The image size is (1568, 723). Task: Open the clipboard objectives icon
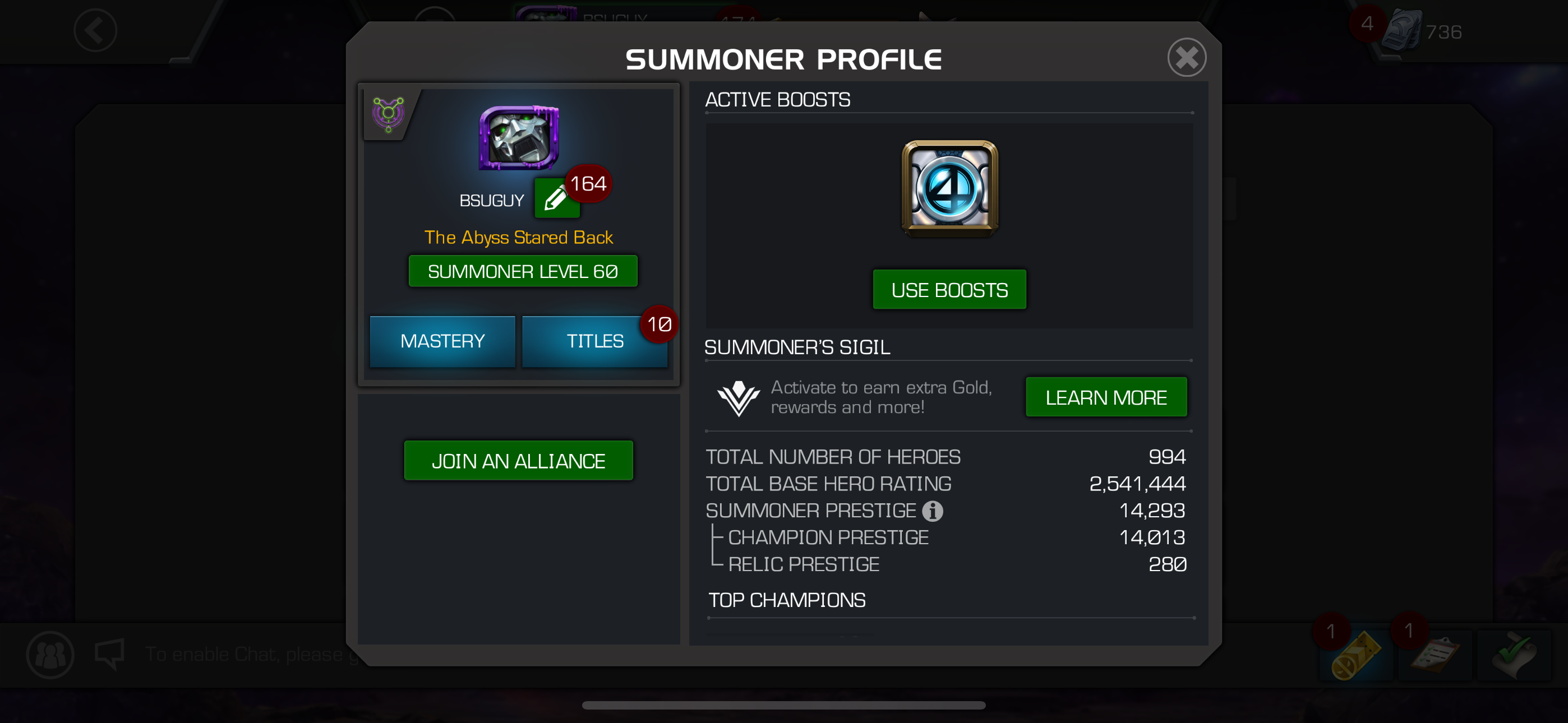click(1435, 655)
